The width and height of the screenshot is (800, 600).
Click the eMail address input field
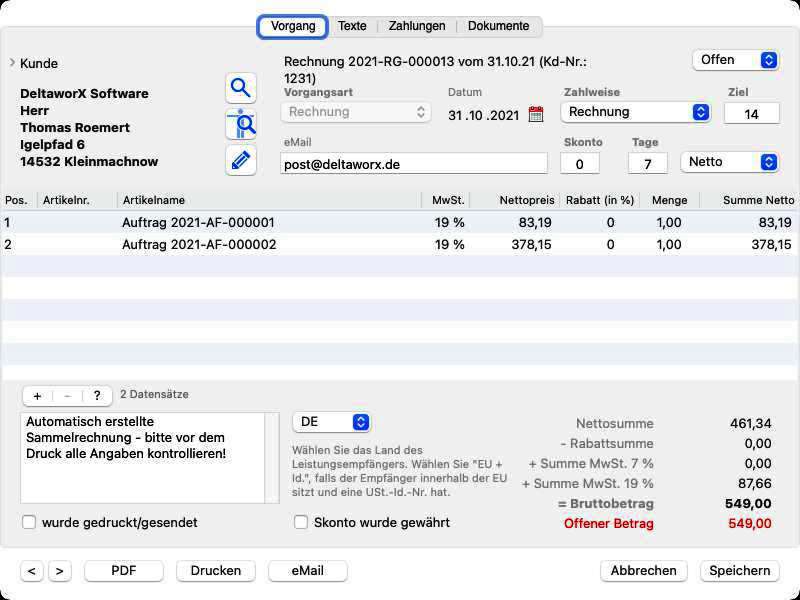tap(414, 163)
